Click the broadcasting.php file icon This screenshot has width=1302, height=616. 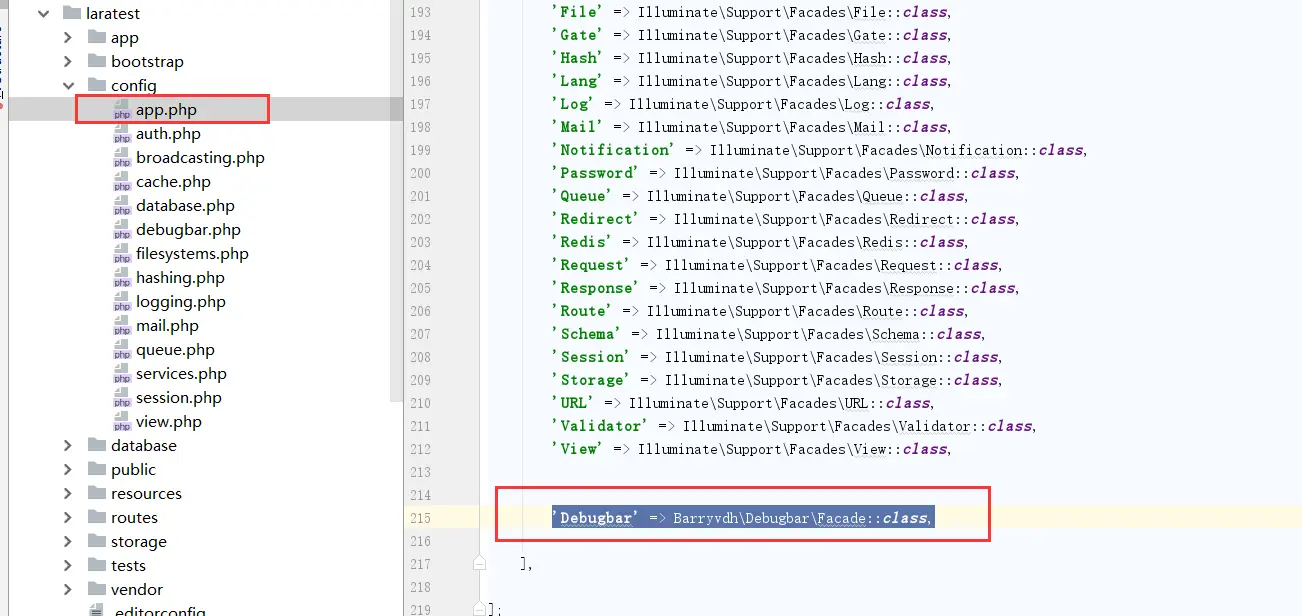point(122,158)
